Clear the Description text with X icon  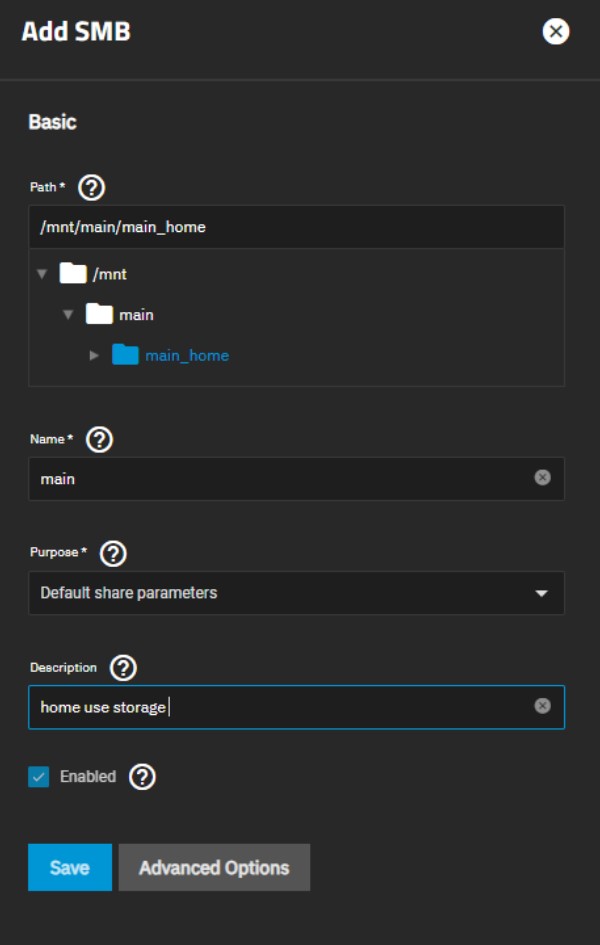(542, 706)
